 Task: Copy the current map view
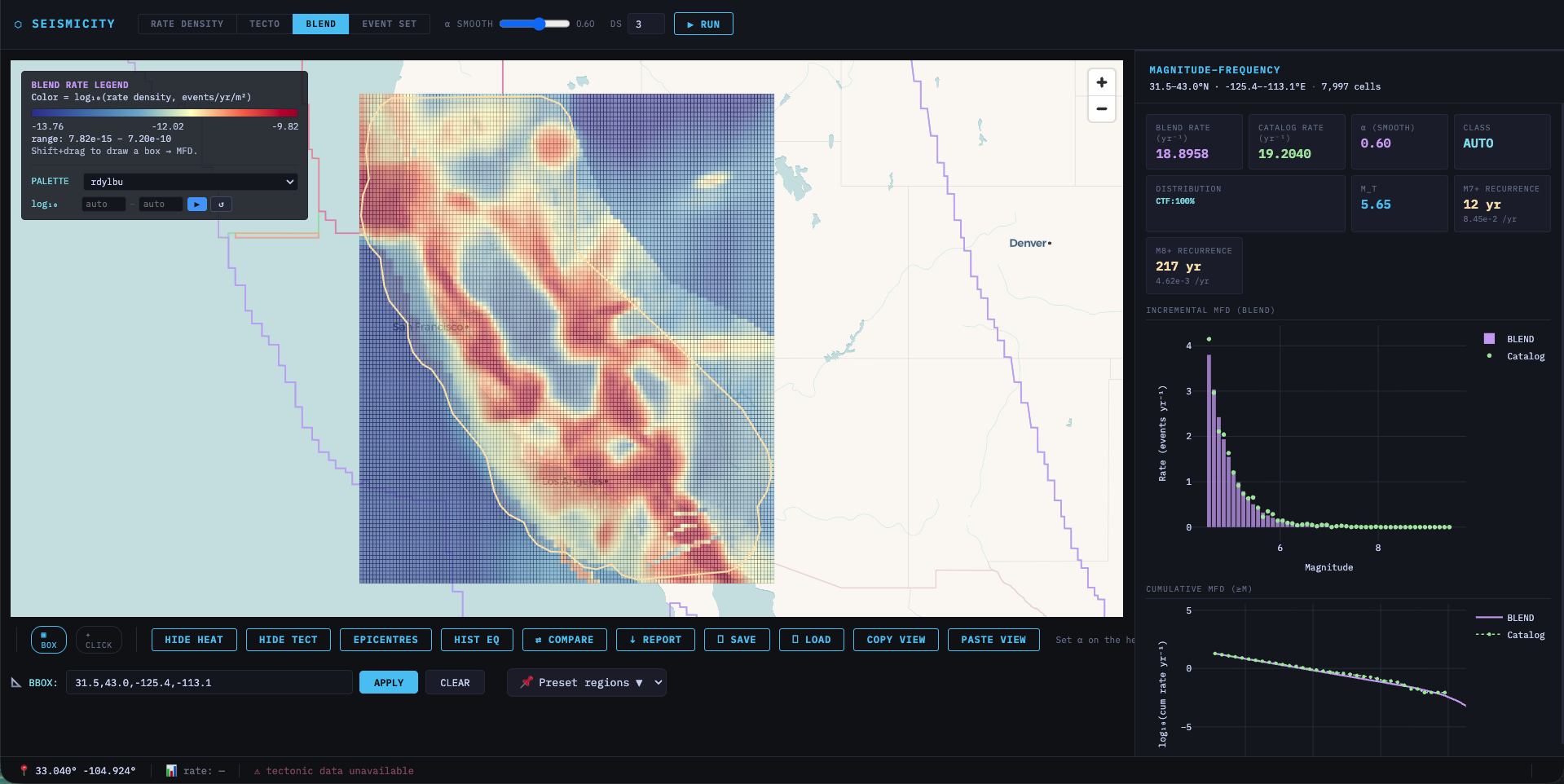coord(896,640)
